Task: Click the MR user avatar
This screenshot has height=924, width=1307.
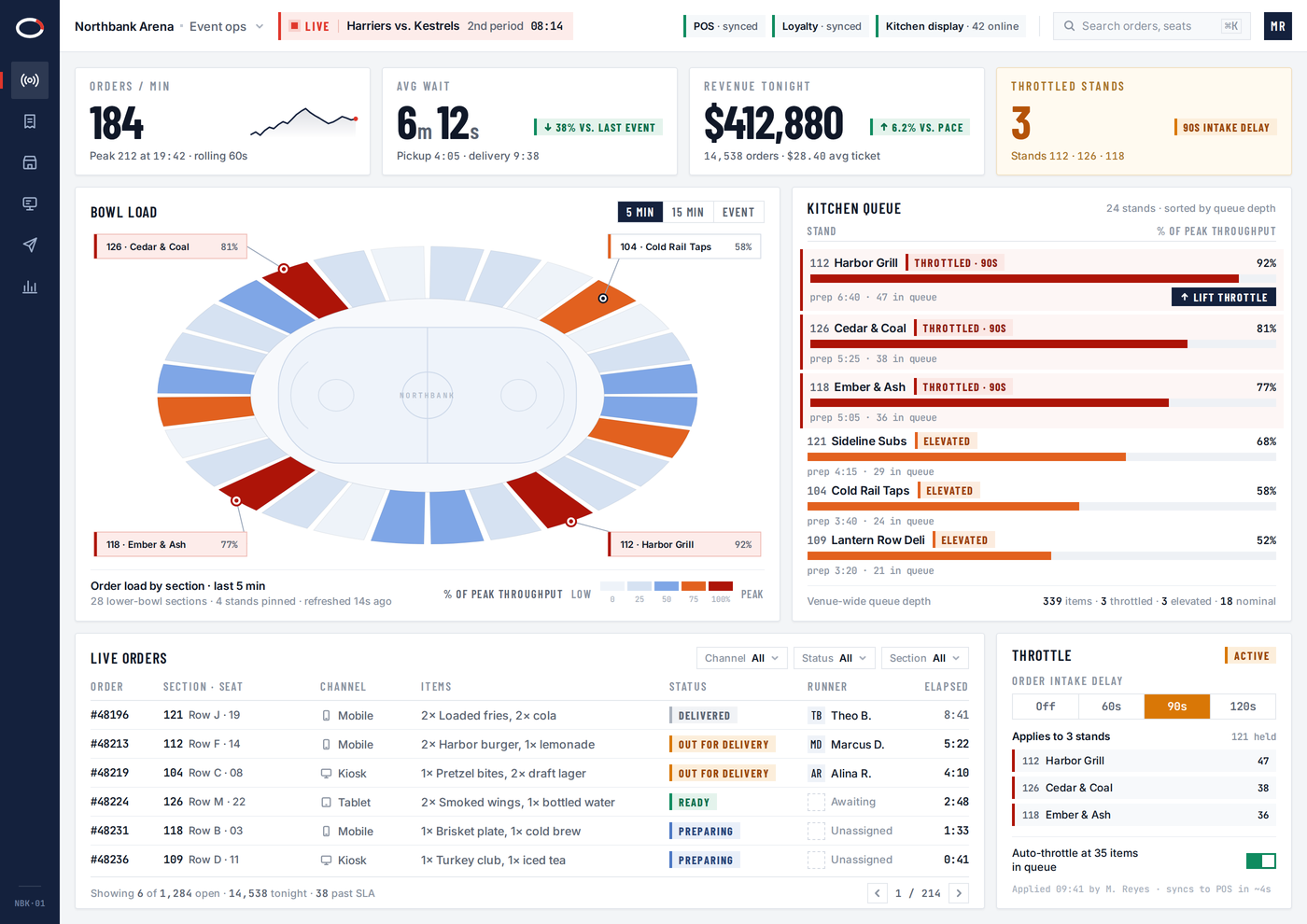Action: 1278,26
